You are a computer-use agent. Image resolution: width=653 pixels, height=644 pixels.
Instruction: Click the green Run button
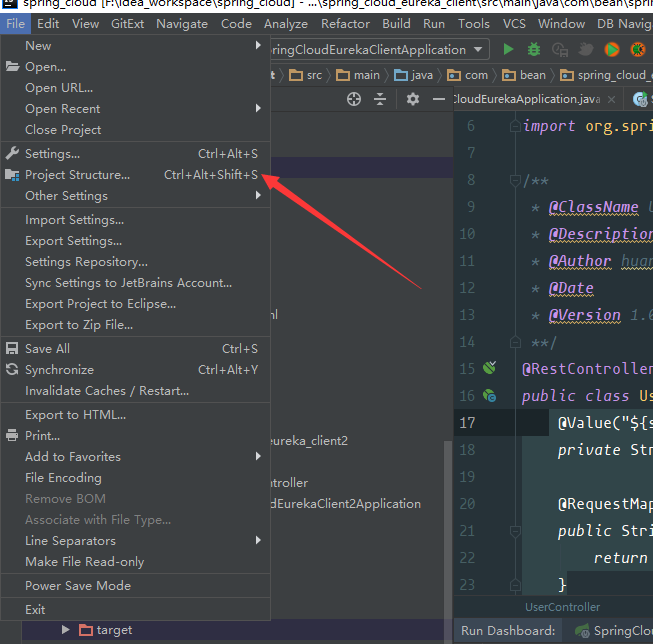(508, 50)
